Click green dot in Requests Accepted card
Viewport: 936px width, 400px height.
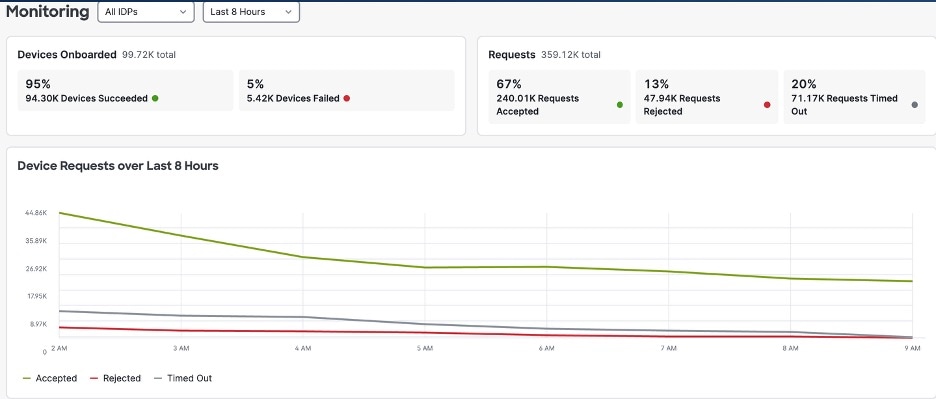tap(620, 105)
